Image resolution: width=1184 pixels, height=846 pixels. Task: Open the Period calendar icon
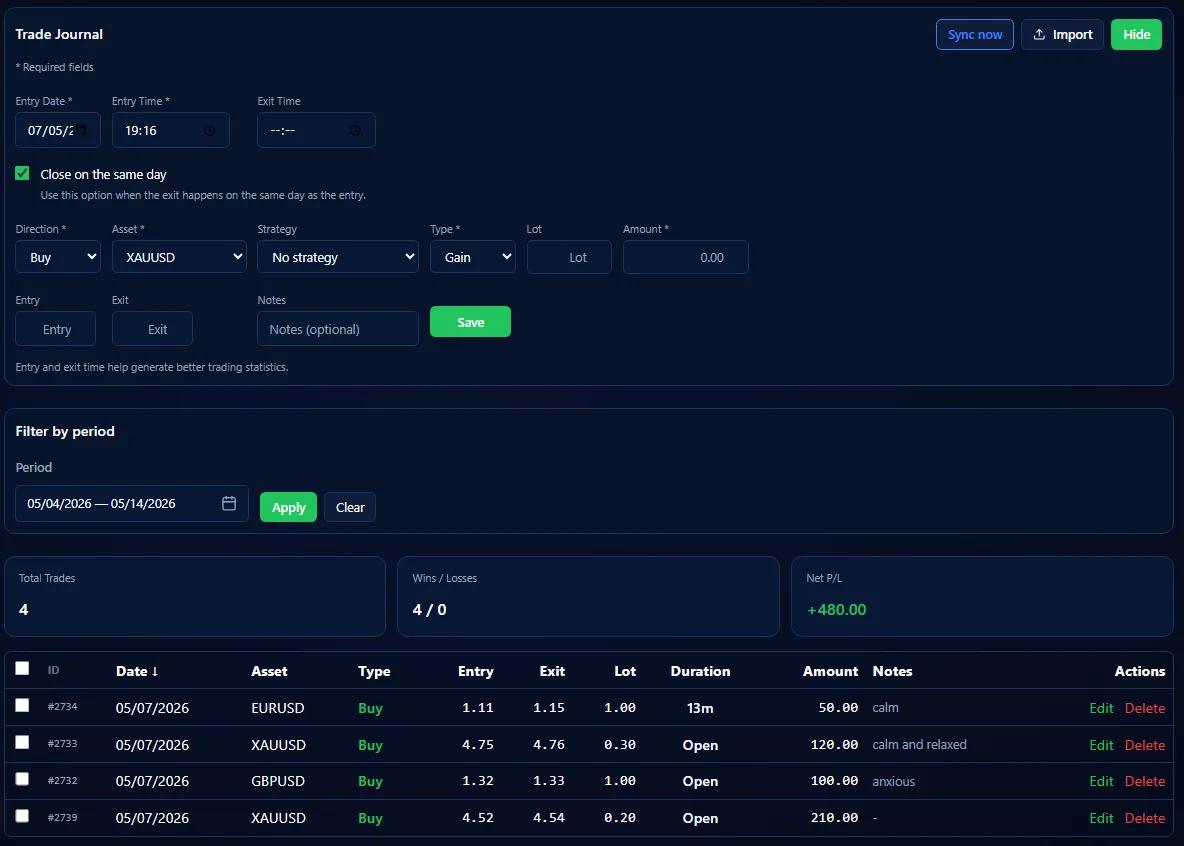pos(229,503)
